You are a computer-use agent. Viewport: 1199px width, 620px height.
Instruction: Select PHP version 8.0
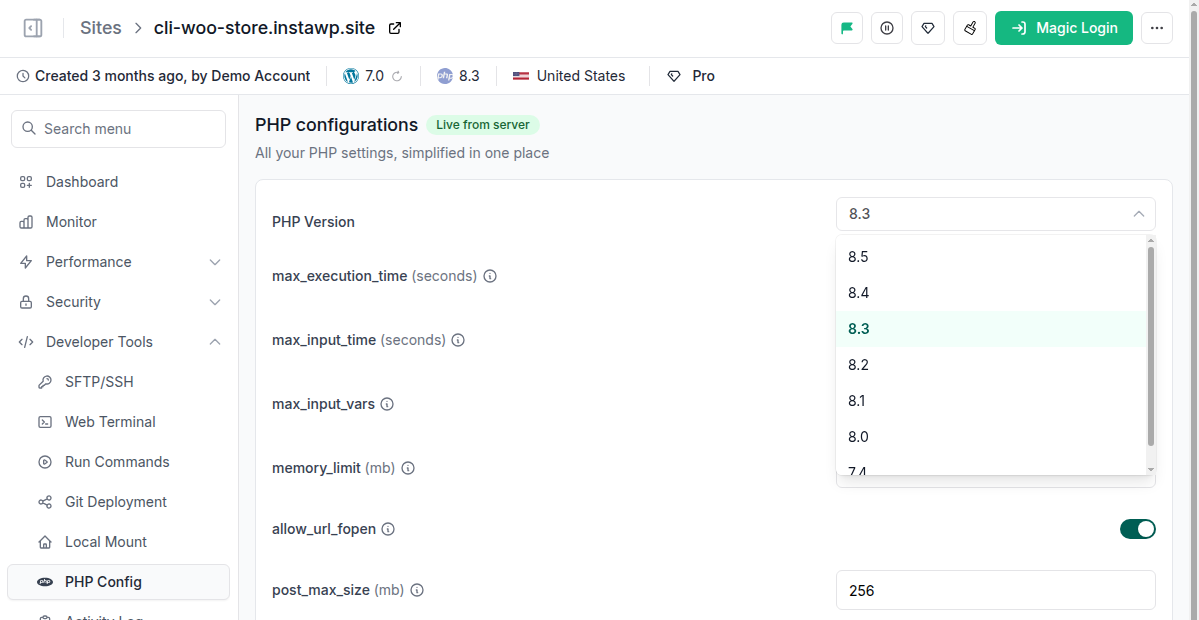[x=991, y=437]
